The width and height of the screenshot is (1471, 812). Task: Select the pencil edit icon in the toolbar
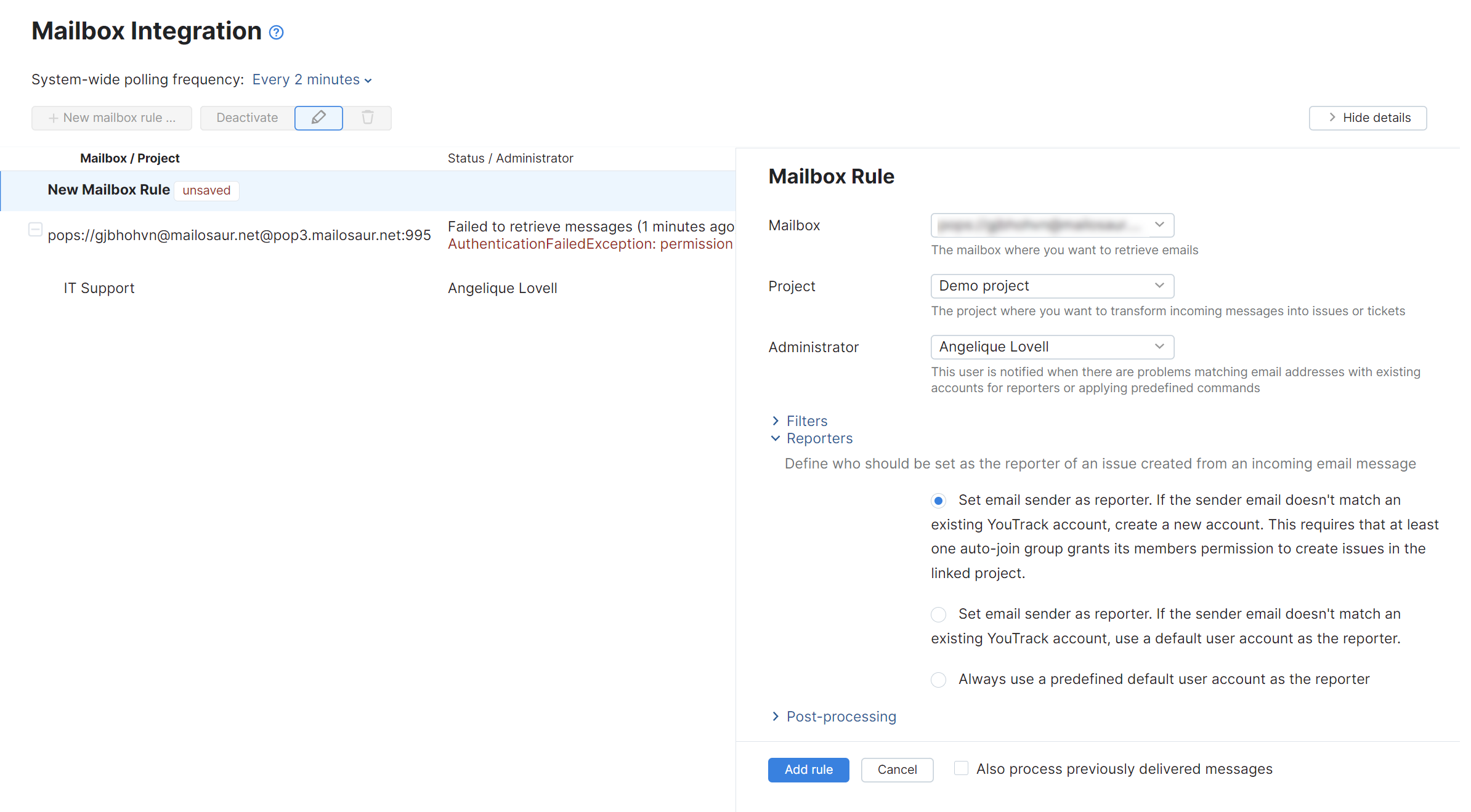tap(318, 118)
